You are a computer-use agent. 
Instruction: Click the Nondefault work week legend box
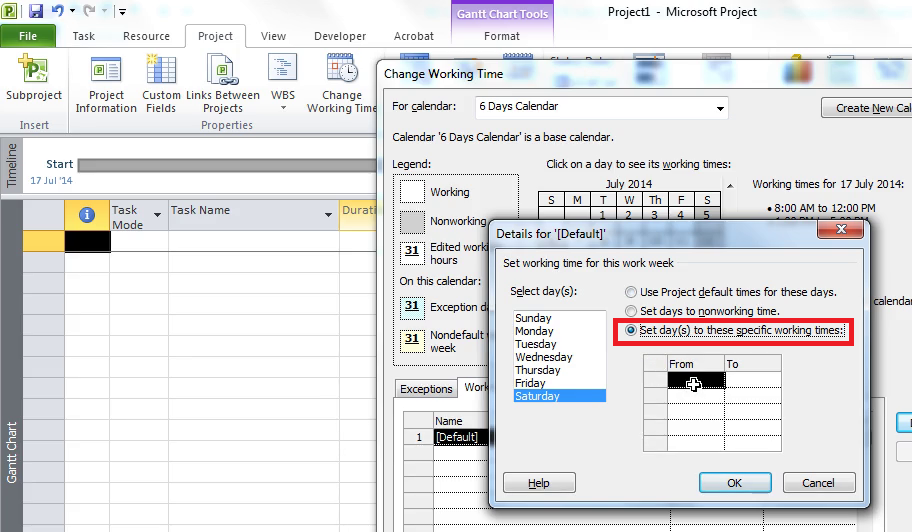[412, 340]
